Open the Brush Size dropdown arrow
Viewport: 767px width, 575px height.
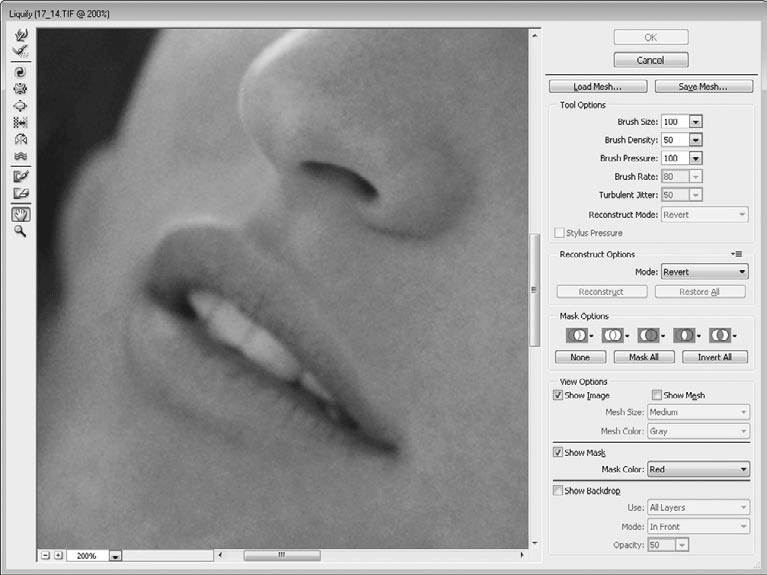696,121
